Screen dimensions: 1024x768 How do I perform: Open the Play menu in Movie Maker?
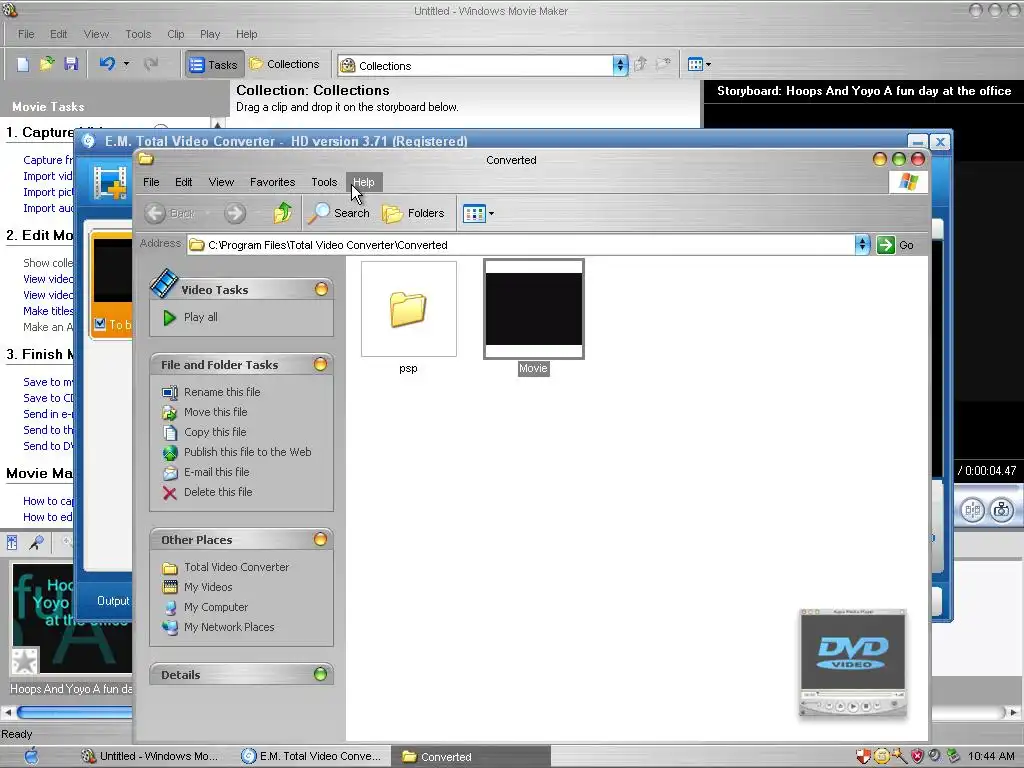[210, 34]
